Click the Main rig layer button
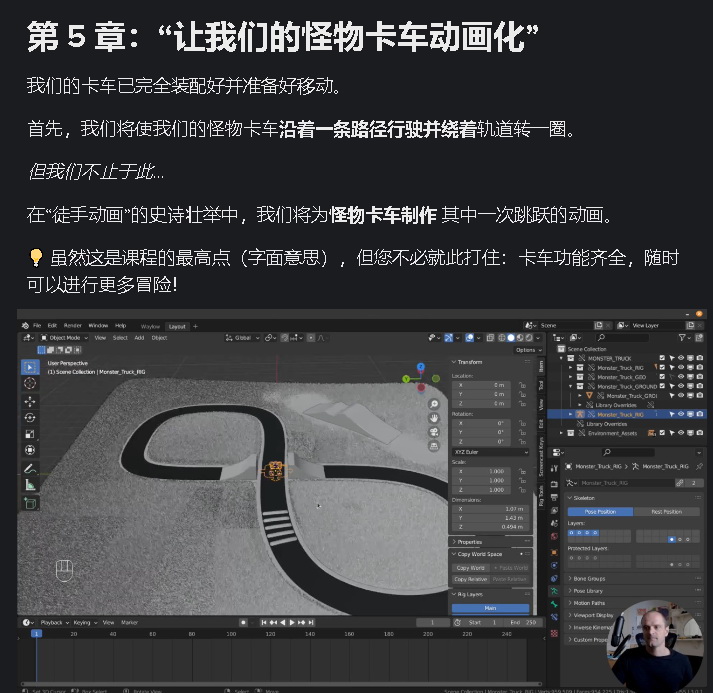The width and height of the screenshot is (713, 693). [x=490, y=608]
